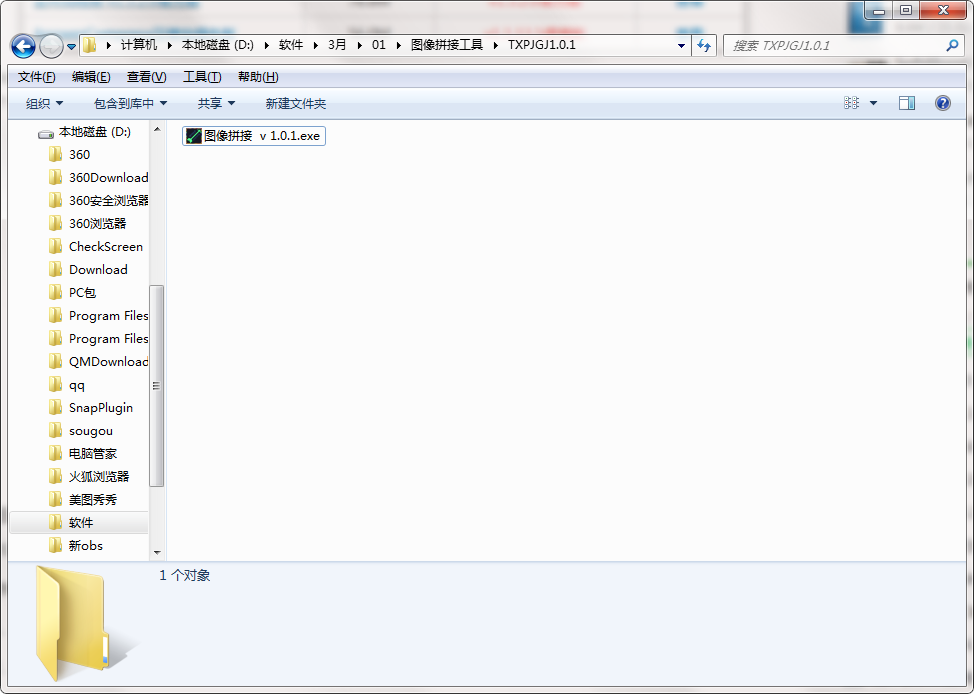The height and width of the screenshot is (694, 974).
Task: Select the 电脑管家 folder
Action: click(83, 454)
